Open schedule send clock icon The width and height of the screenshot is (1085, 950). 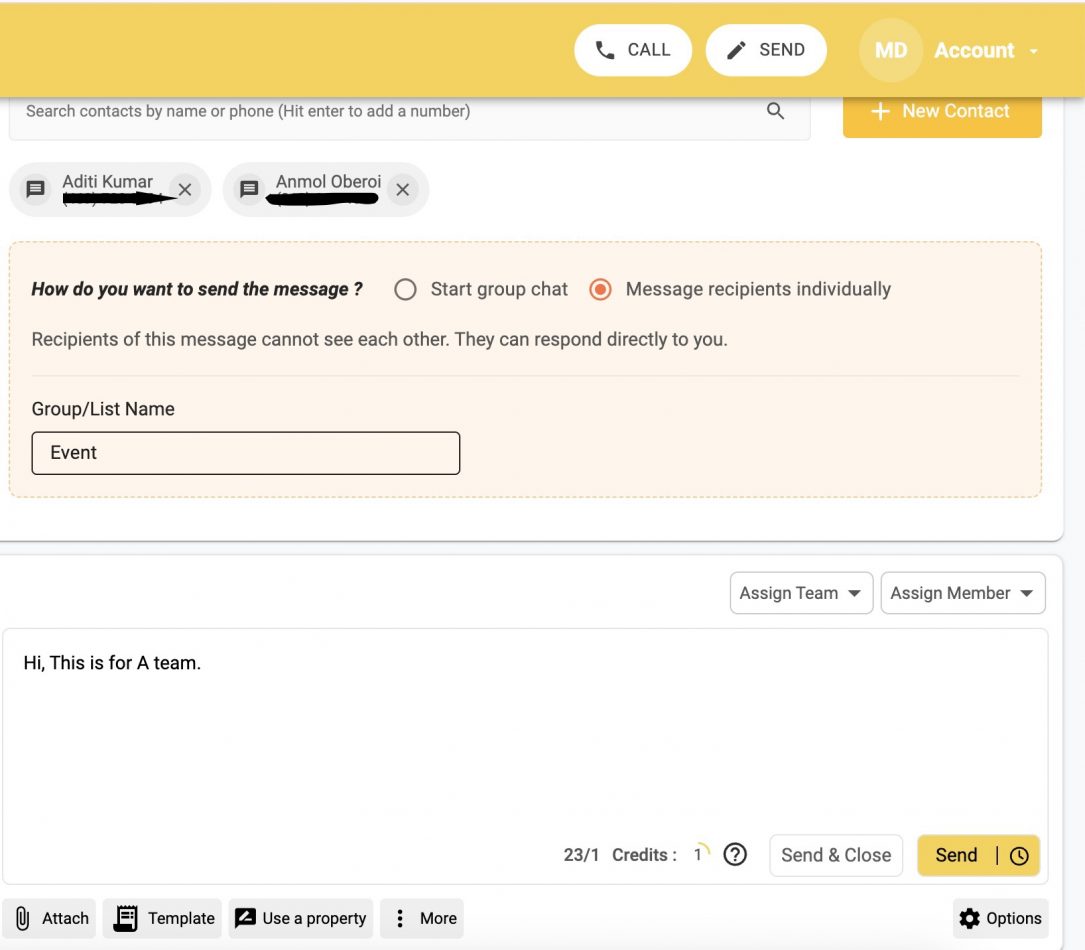pos(1019,856)
